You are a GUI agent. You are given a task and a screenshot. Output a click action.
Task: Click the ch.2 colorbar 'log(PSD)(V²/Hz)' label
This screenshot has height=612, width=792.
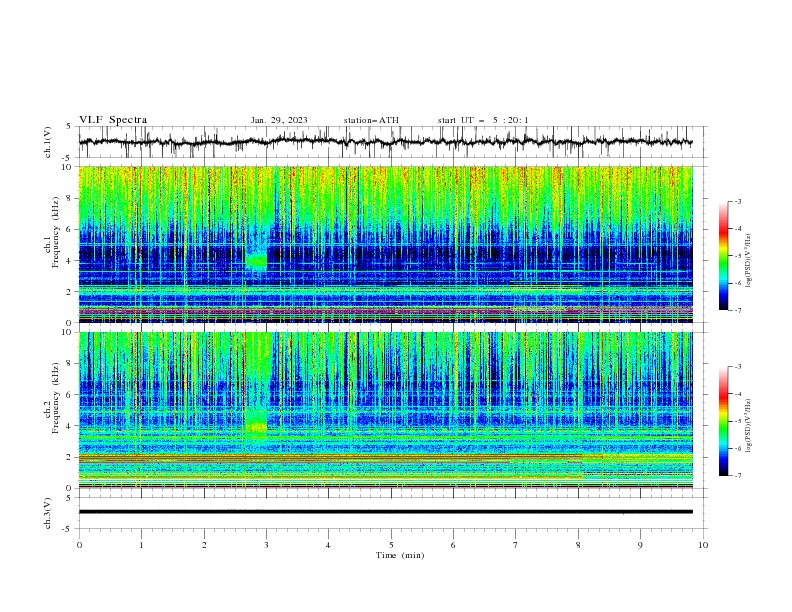tap(749, 427)
